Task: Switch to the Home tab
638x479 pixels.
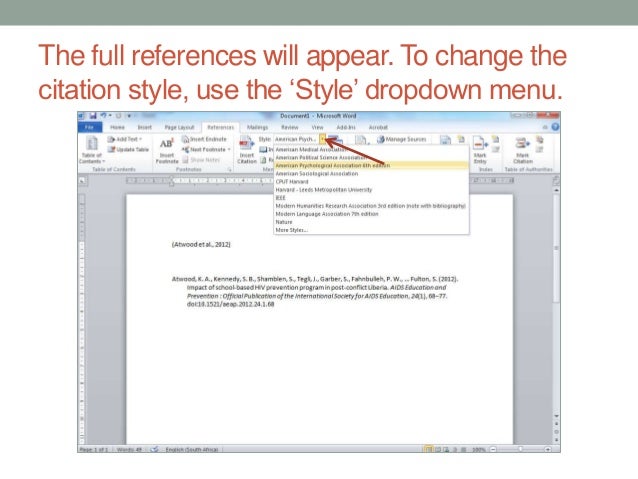Action: (x=117, y=127)
